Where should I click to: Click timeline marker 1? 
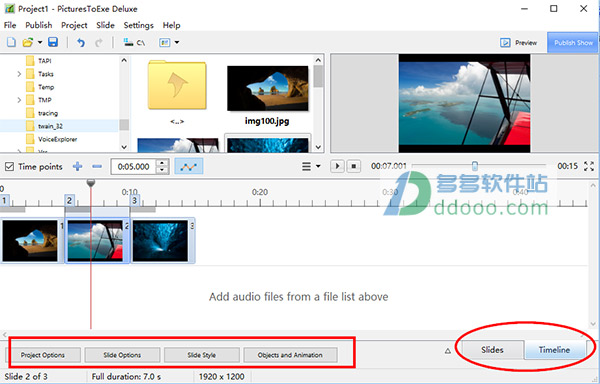tap(4, 200)
